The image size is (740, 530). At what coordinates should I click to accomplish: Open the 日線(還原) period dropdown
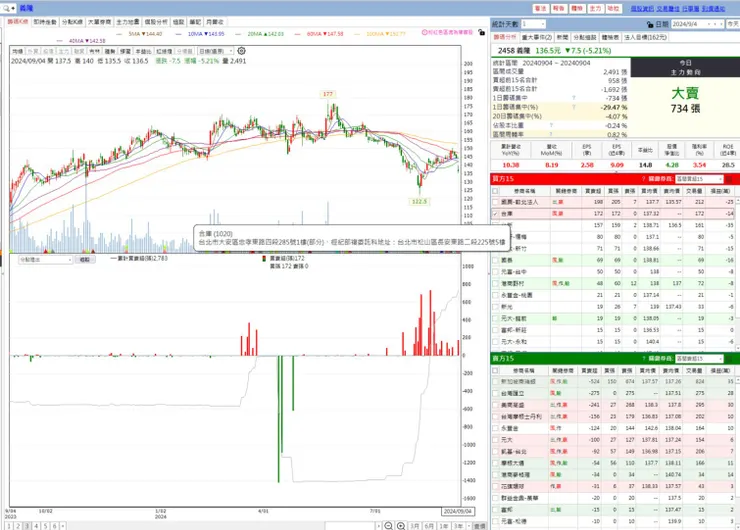(215, 51)
